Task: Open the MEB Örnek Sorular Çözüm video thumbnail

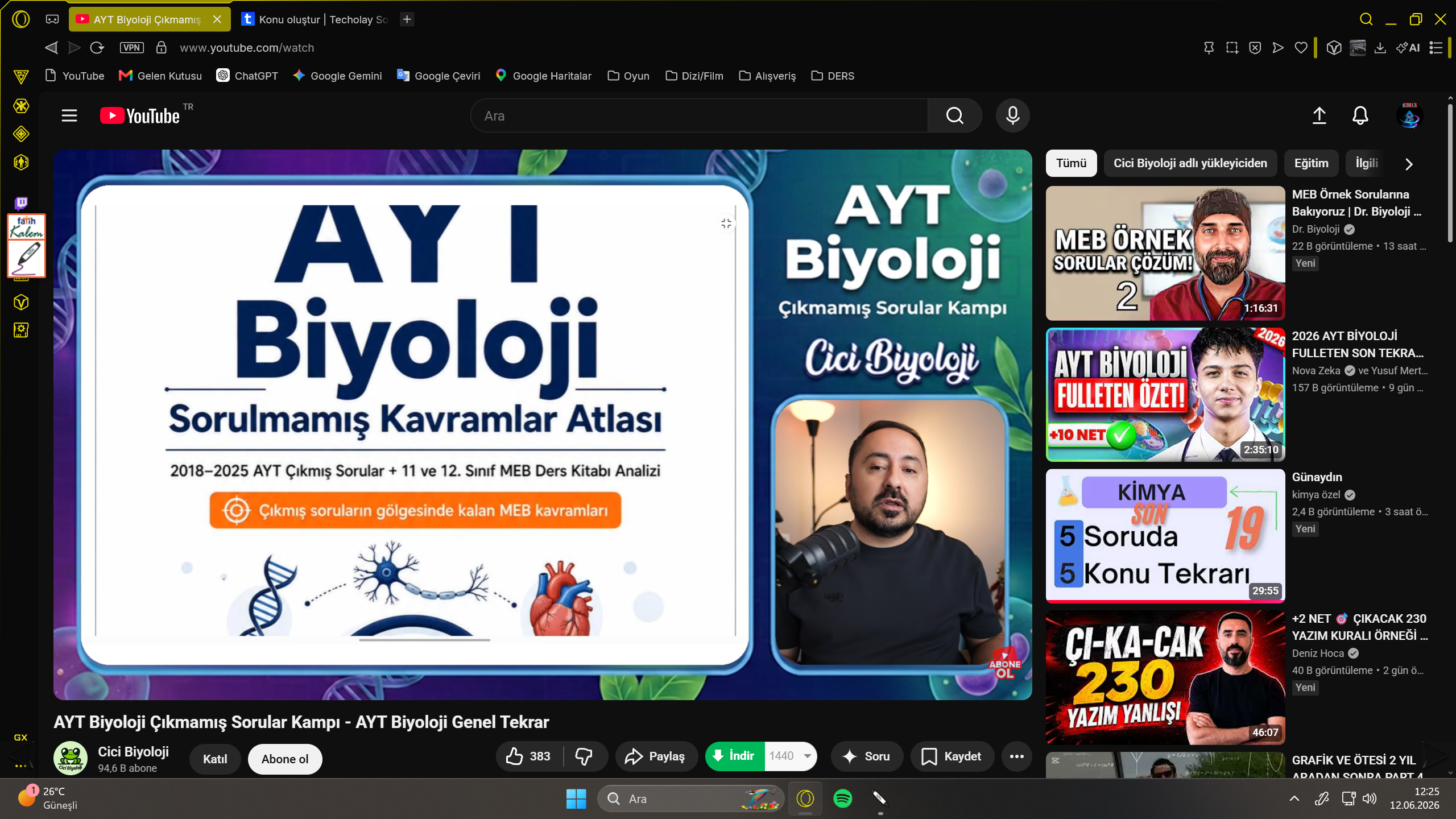Action: [1165, 253]
